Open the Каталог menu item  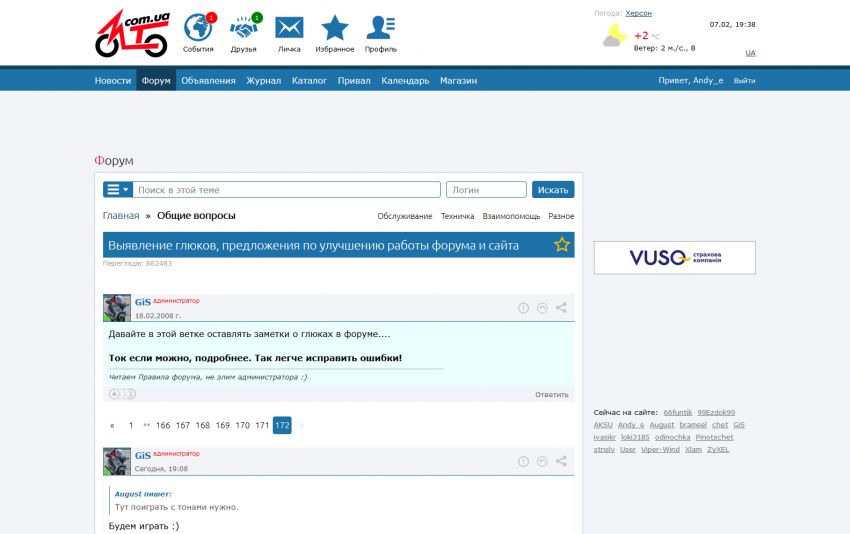309,81
